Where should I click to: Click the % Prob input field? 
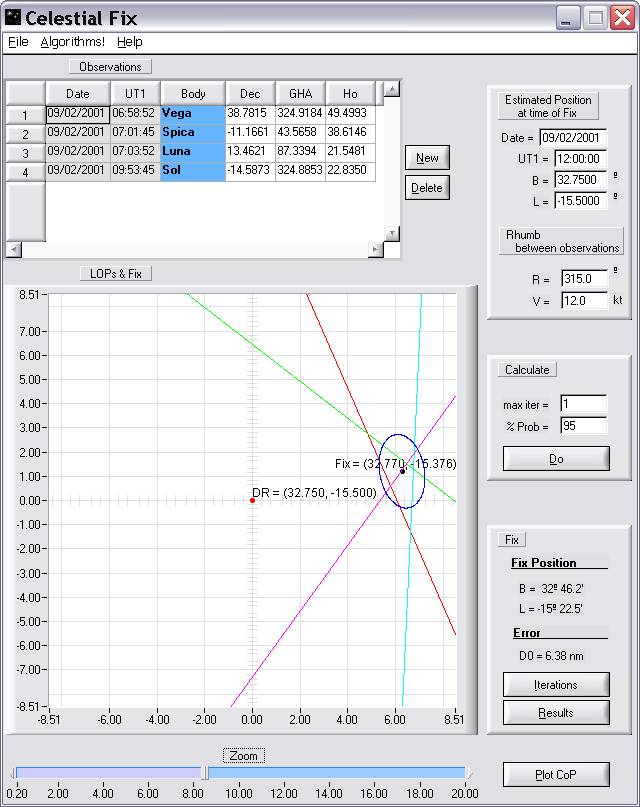[x=583, y=426]
